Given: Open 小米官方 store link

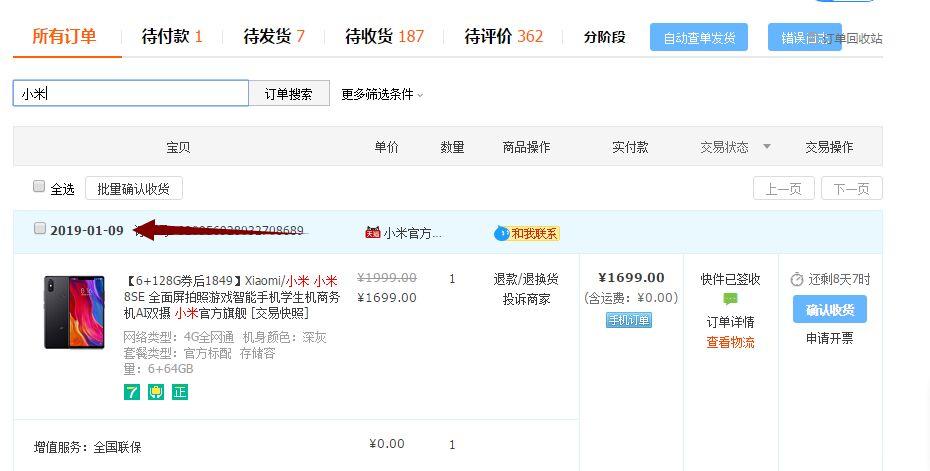Looking at the screenshot, I should (x=412, y=233).
